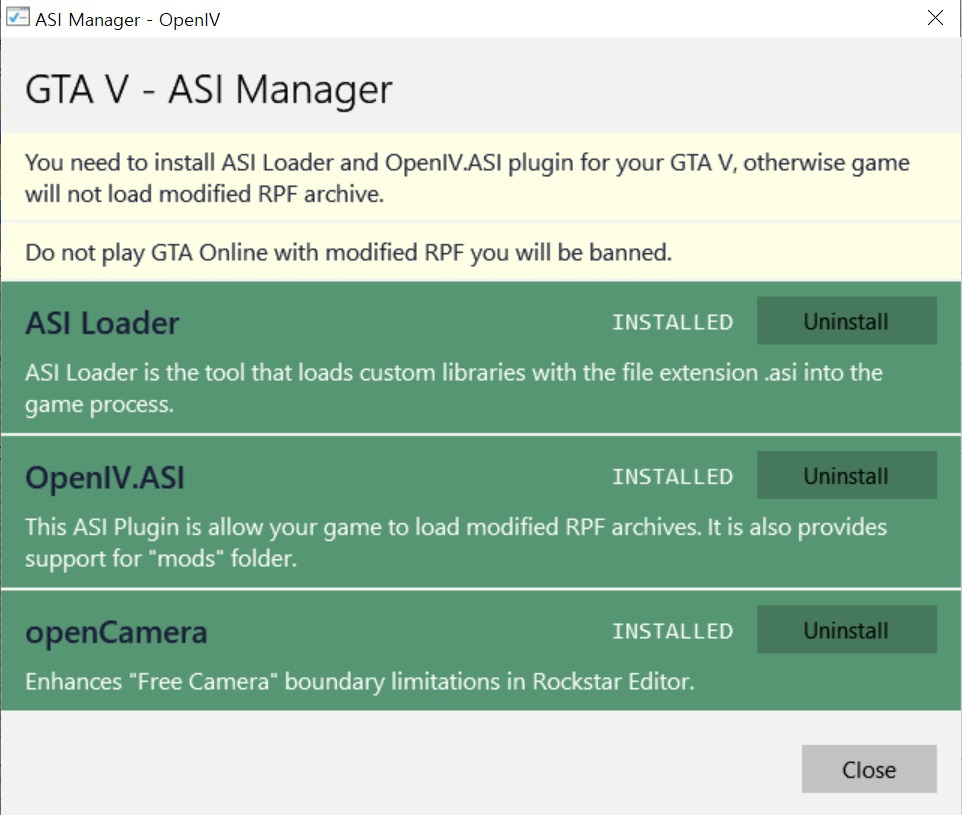The width and height of the screenshot is (962, 815).
Task: Select the ASI Loader section heading
Action: (100, 322)
